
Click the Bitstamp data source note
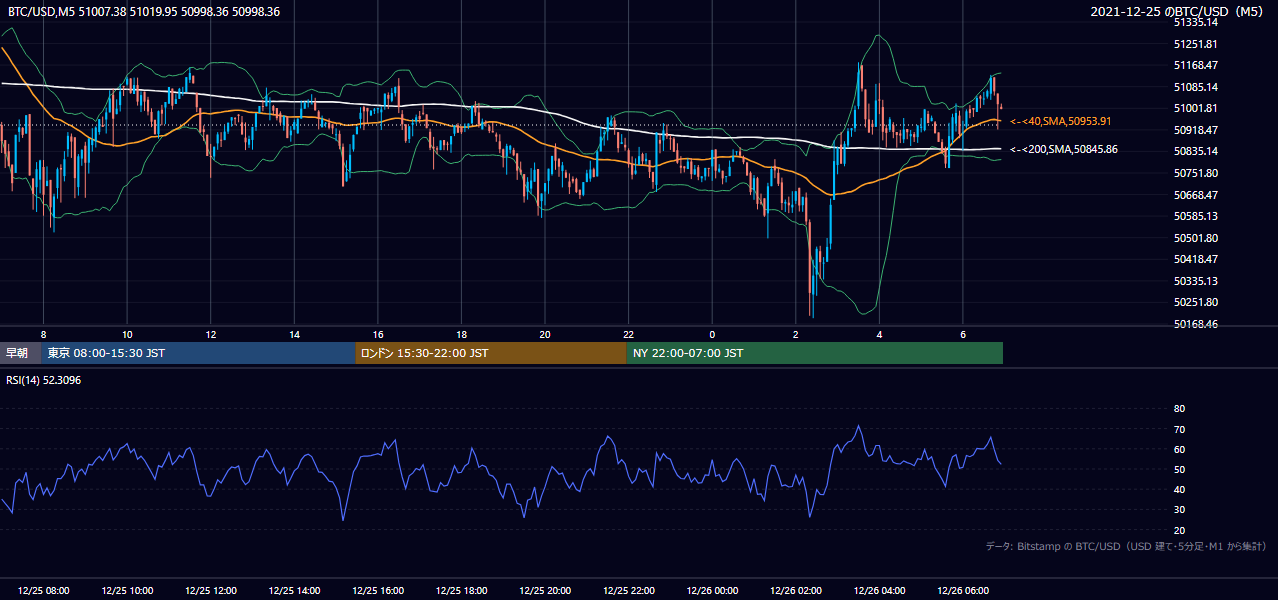(x=1126, y=547)
